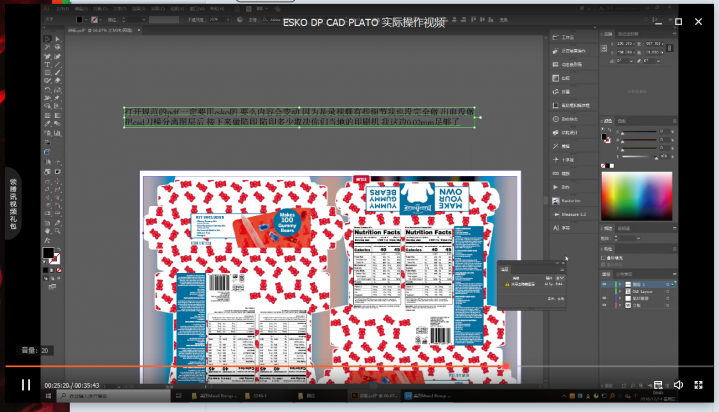719x412 pixels.
Task: Click the video volume speaker icon
Action: (678, 384)
